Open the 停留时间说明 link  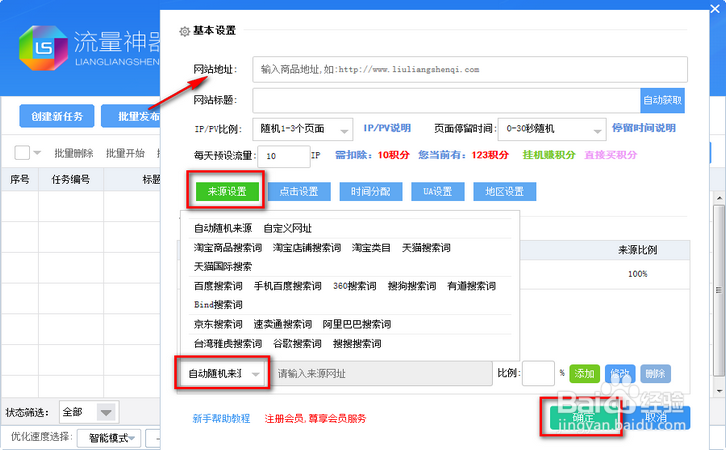coord(644,128)
